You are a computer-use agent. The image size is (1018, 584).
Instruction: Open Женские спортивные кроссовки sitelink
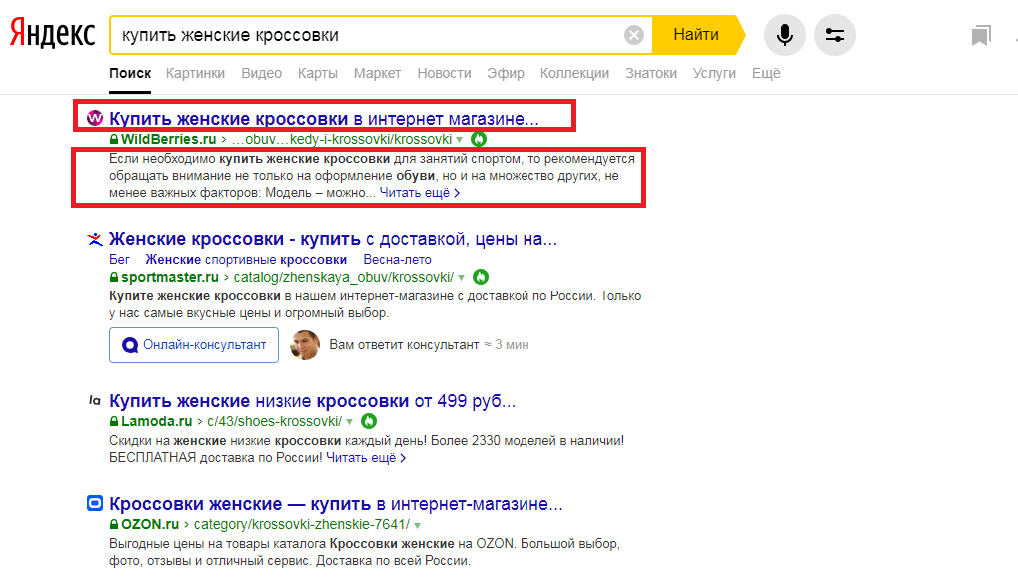[x=246, y=260]
